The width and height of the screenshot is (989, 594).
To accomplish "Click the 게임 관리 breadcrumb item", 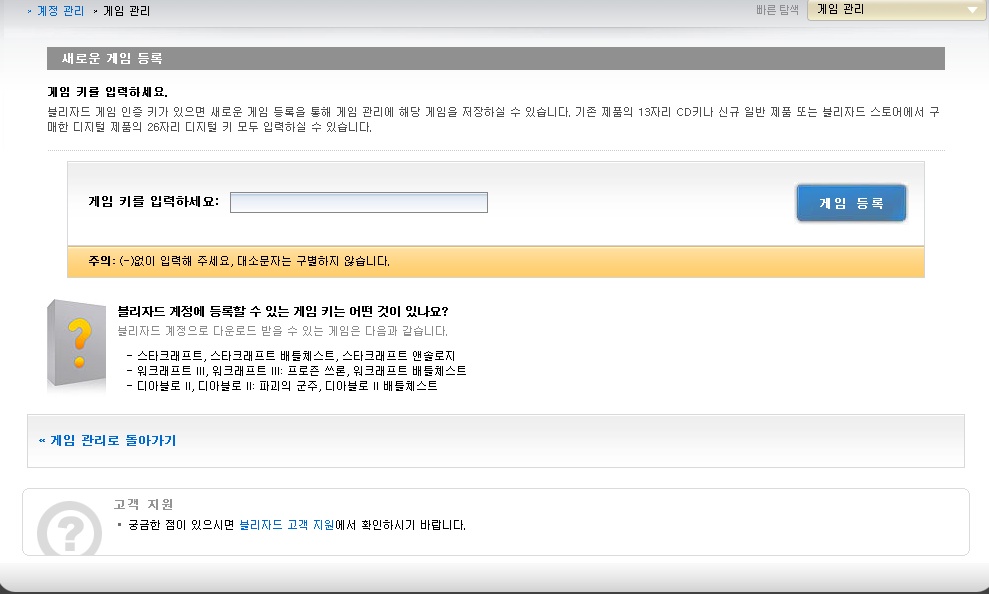I will (126, 11).
